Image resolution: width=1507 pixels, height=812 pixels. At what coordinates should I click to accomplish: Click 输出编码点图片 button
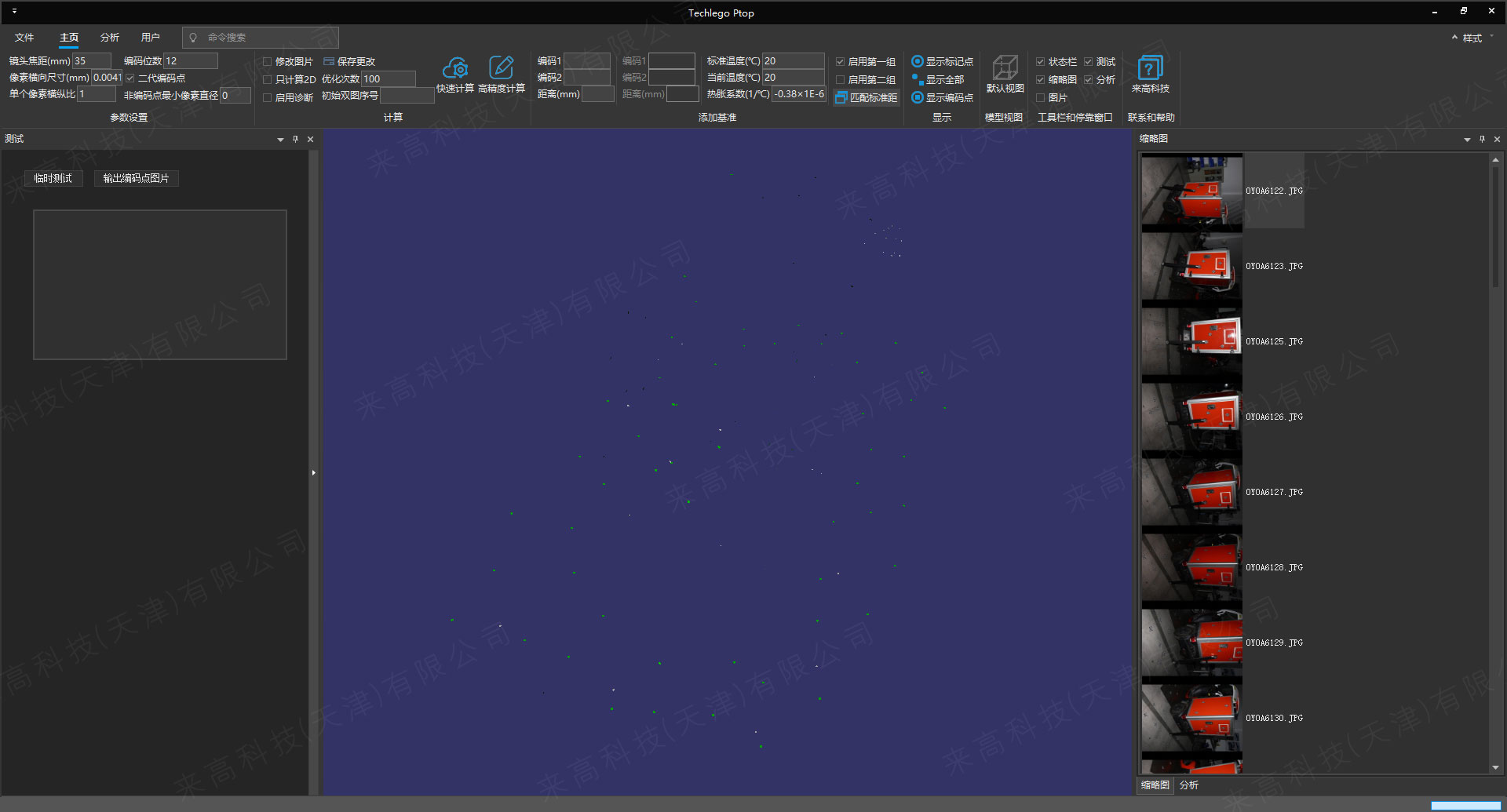[136, 178]
